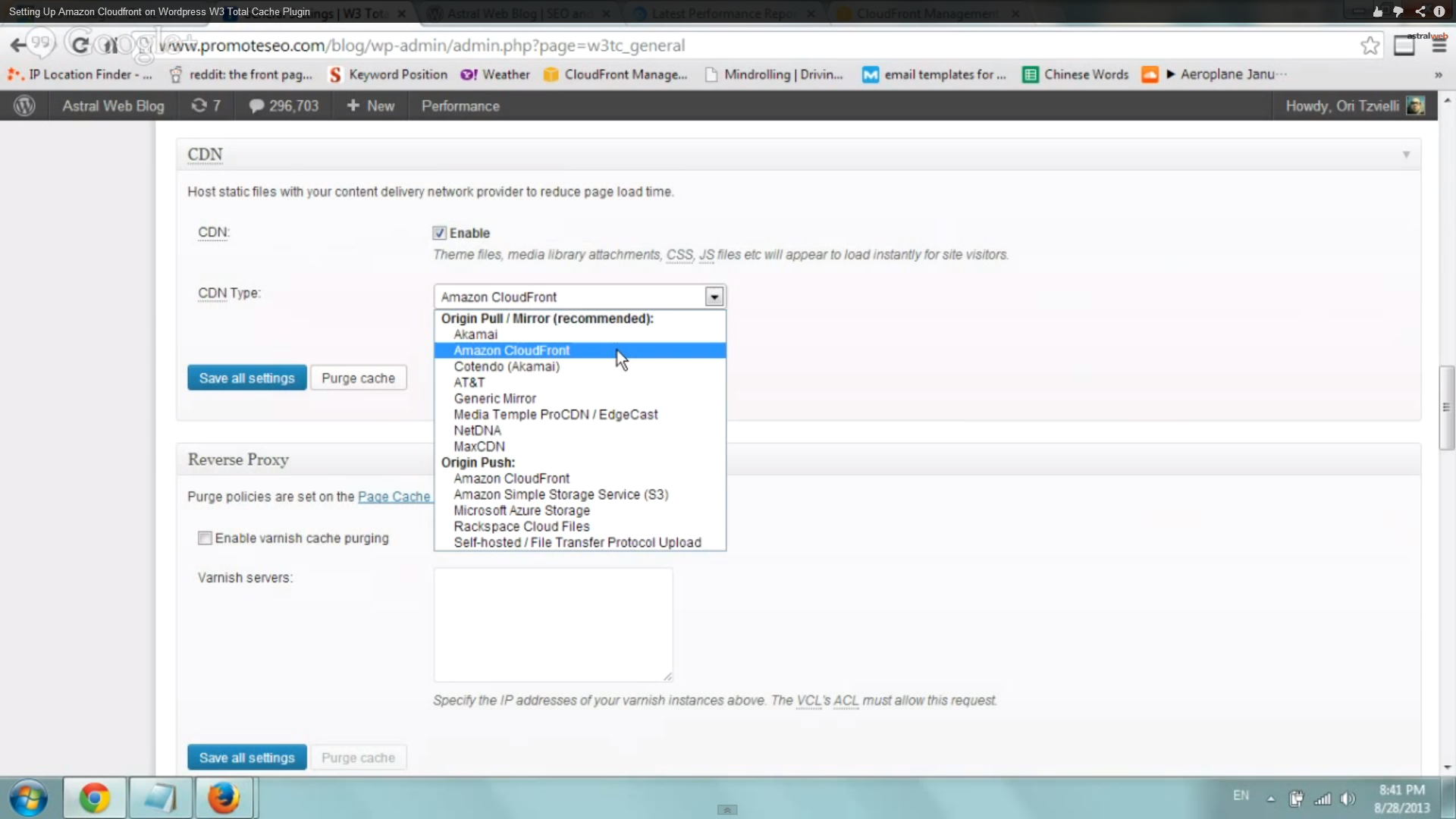Open comments bubble showing 296,703
This screenshot has height=819, width=1456.
pyautogui.click(x=284, y=106)
